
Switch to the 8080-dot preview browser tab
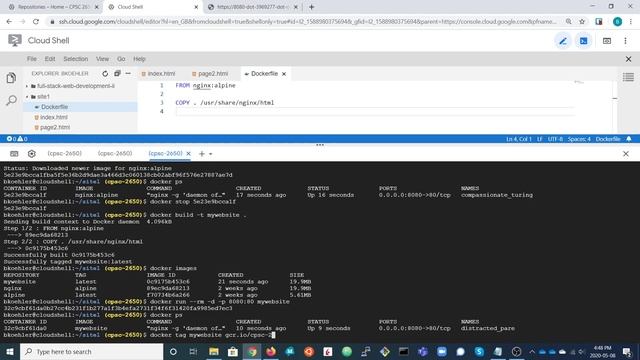[x=253, y=7]
